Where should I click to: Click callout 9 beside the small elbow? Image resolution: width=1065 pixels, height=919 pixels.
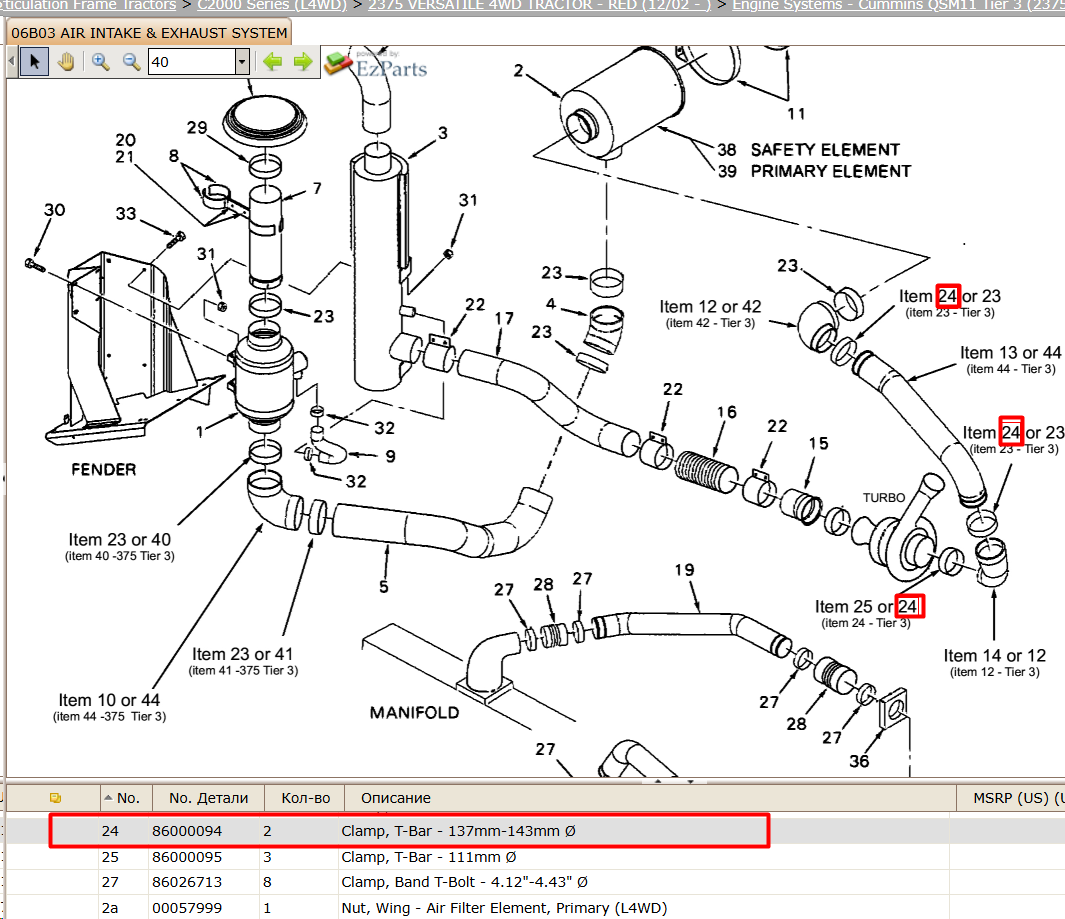click(x=391, y=456)
